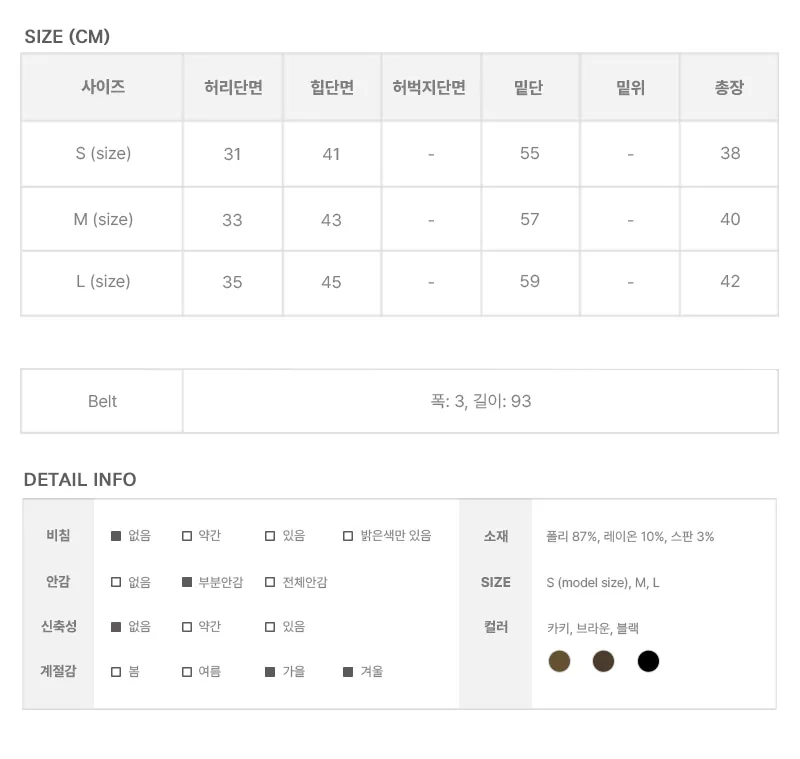Click the 밑단 column header
Viewport: 800px width, 759px height.
coord(529,88)
